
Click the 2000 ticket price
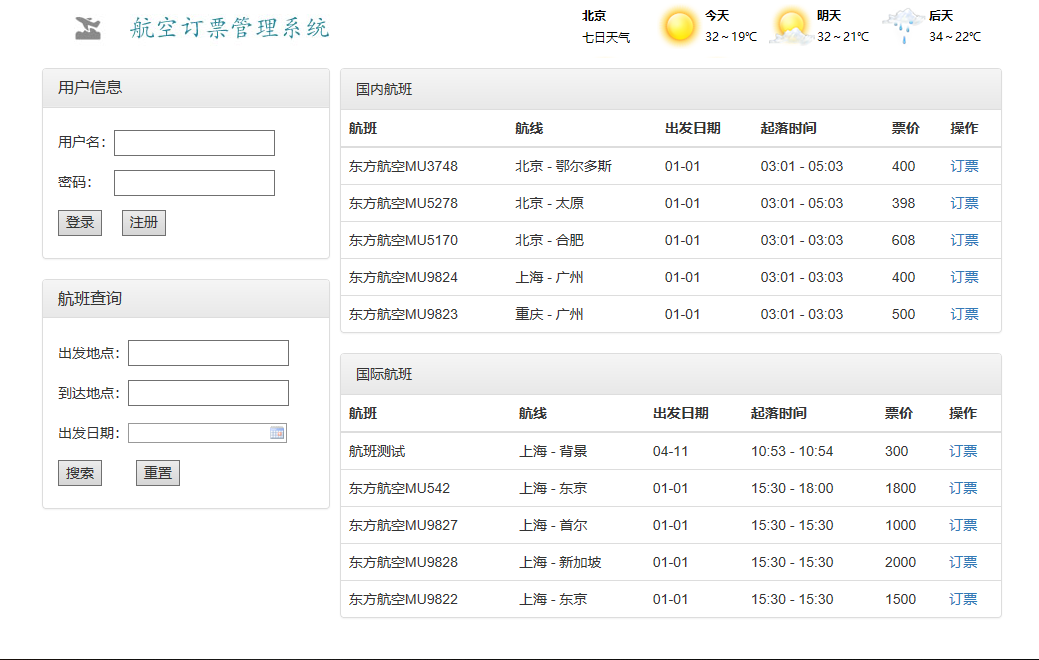point(901,563)
